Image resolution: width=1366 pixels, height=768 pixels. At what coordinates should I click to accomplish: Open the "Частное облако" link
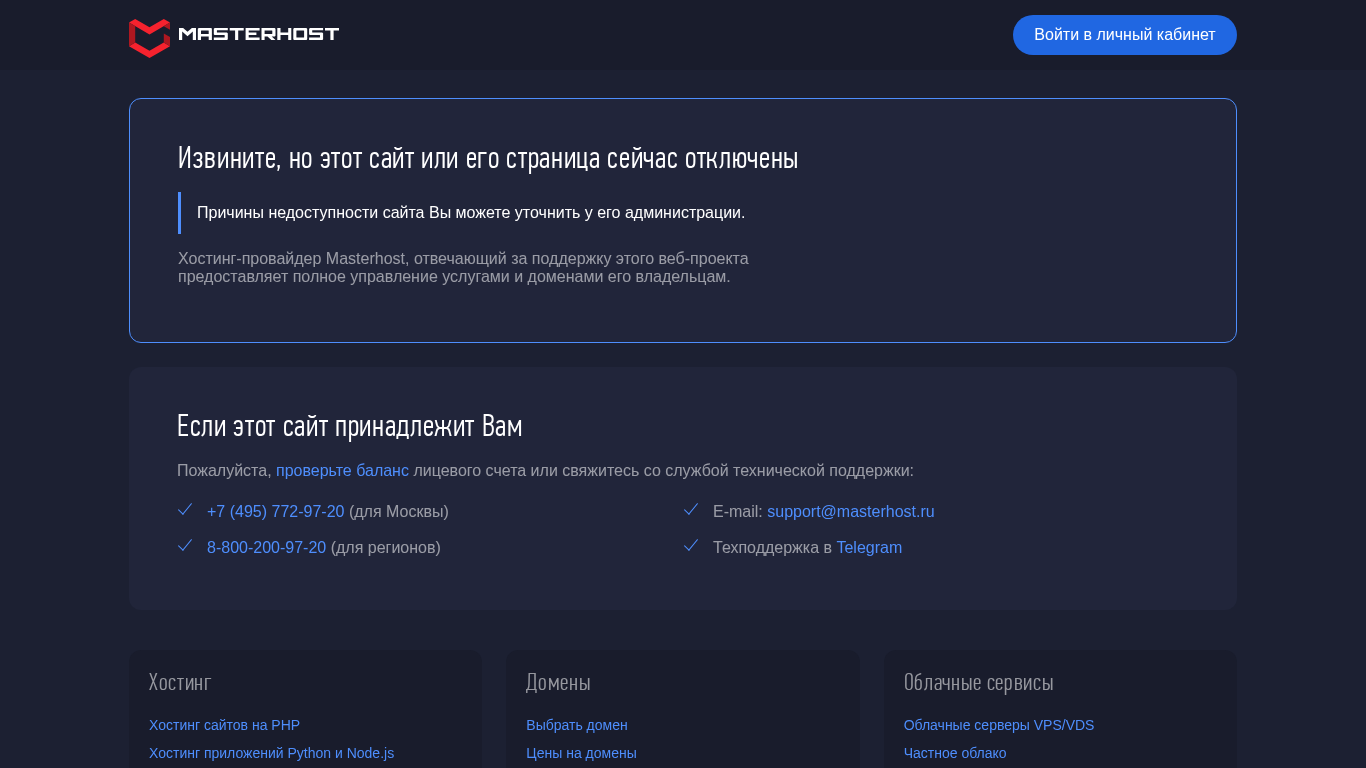955,753
